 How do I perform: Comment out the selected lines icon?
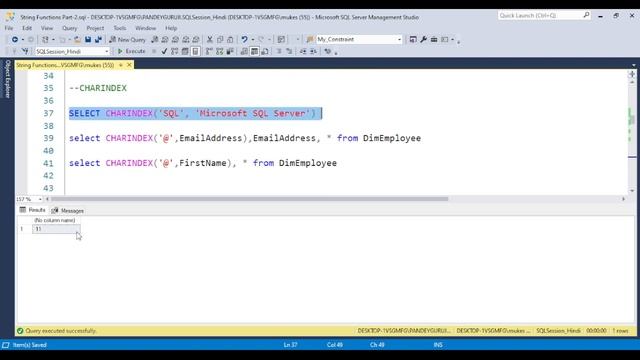click(279, 51)
